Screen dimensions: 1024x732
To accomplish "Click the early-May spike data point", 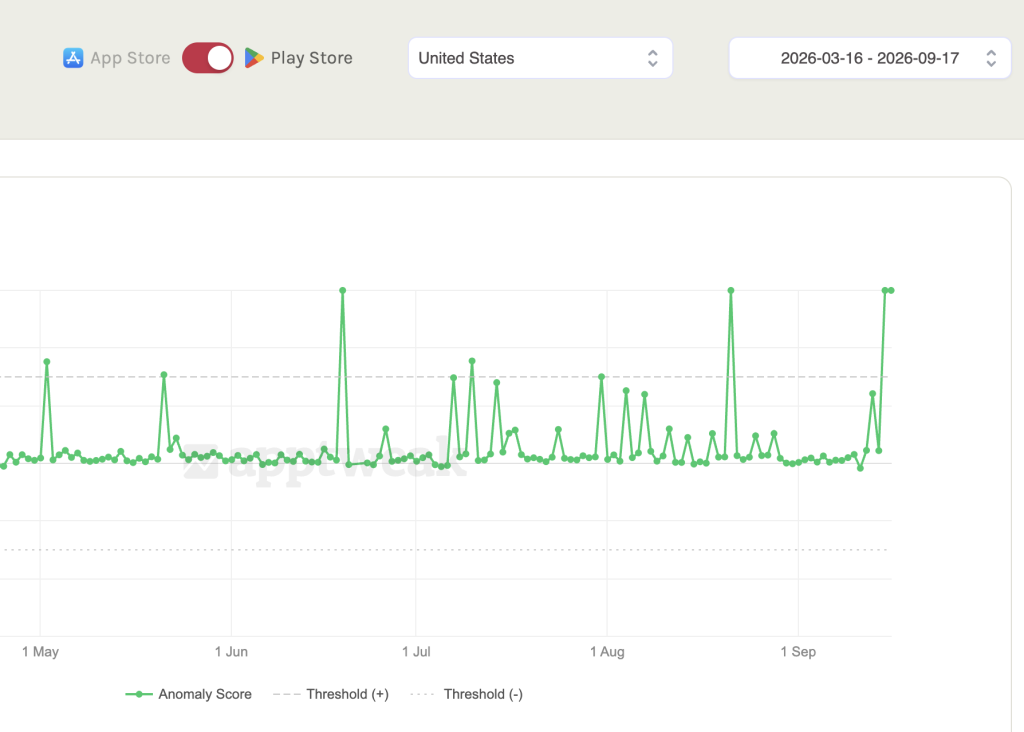I will (46, 362).
